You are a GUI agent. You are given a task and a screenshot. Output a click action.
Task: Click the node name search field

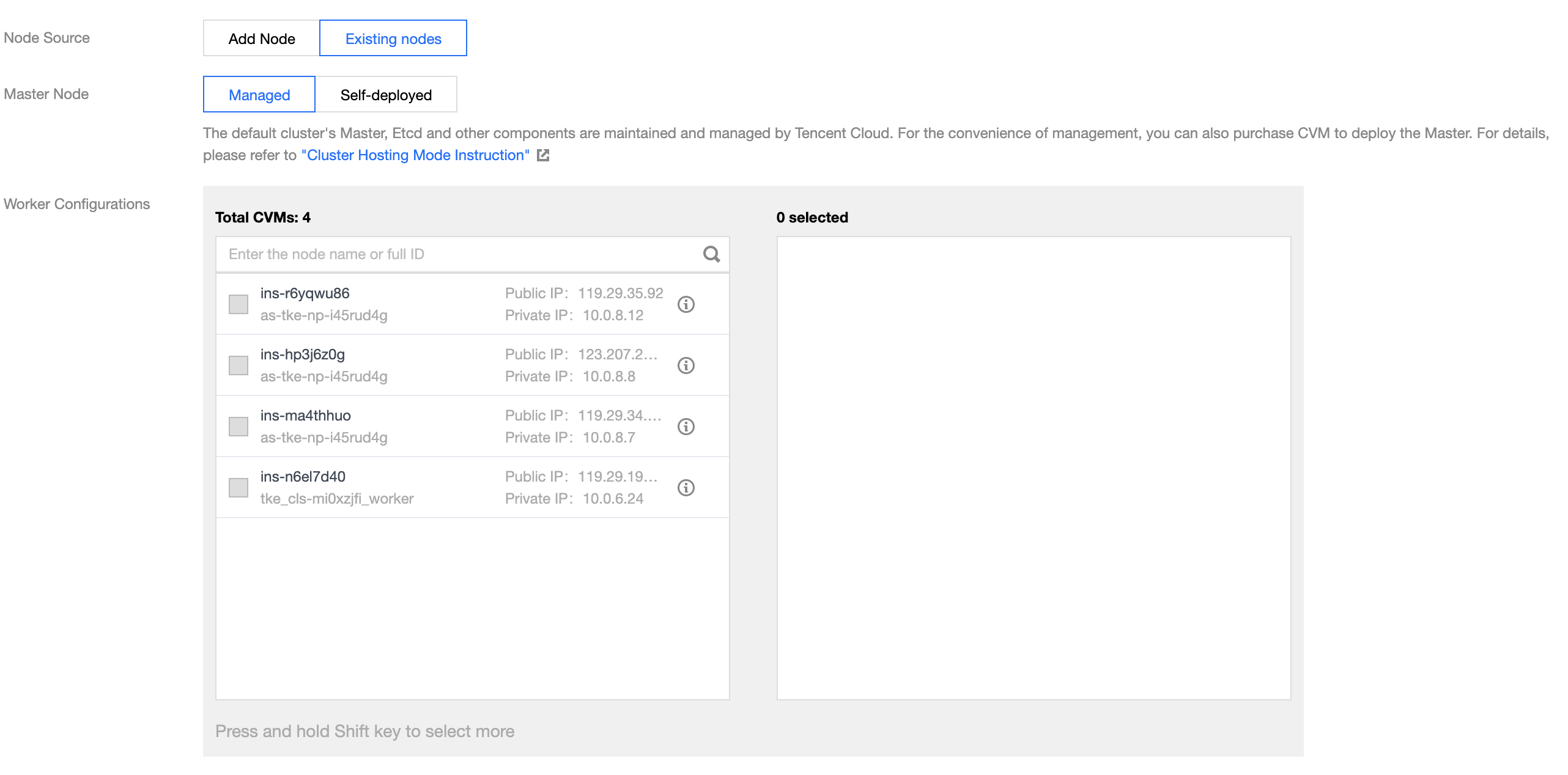click(459, 254)
